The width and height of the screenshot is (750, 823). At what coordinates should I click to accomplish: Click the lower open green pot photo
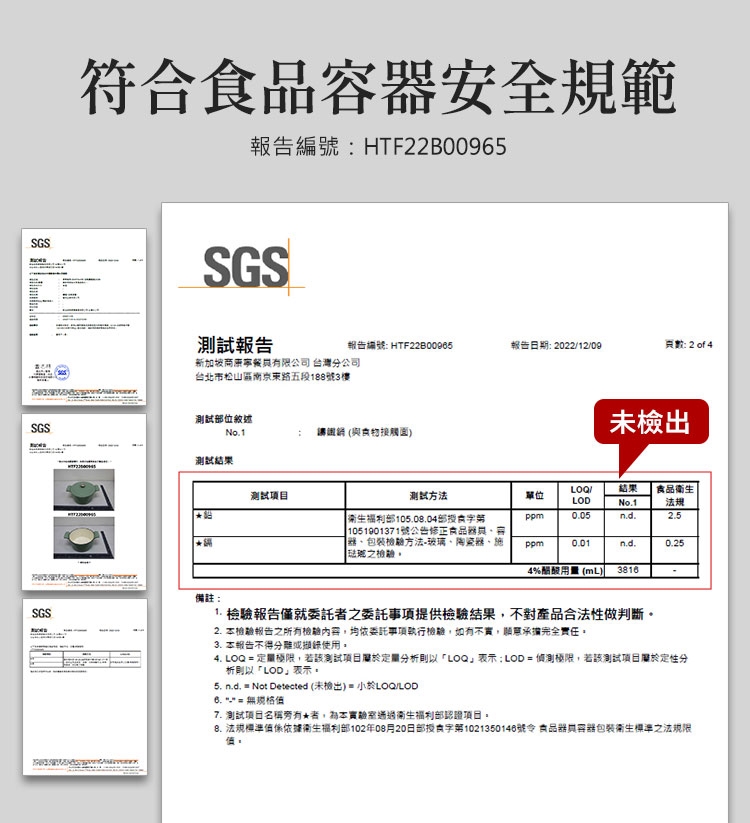[84, 541]
